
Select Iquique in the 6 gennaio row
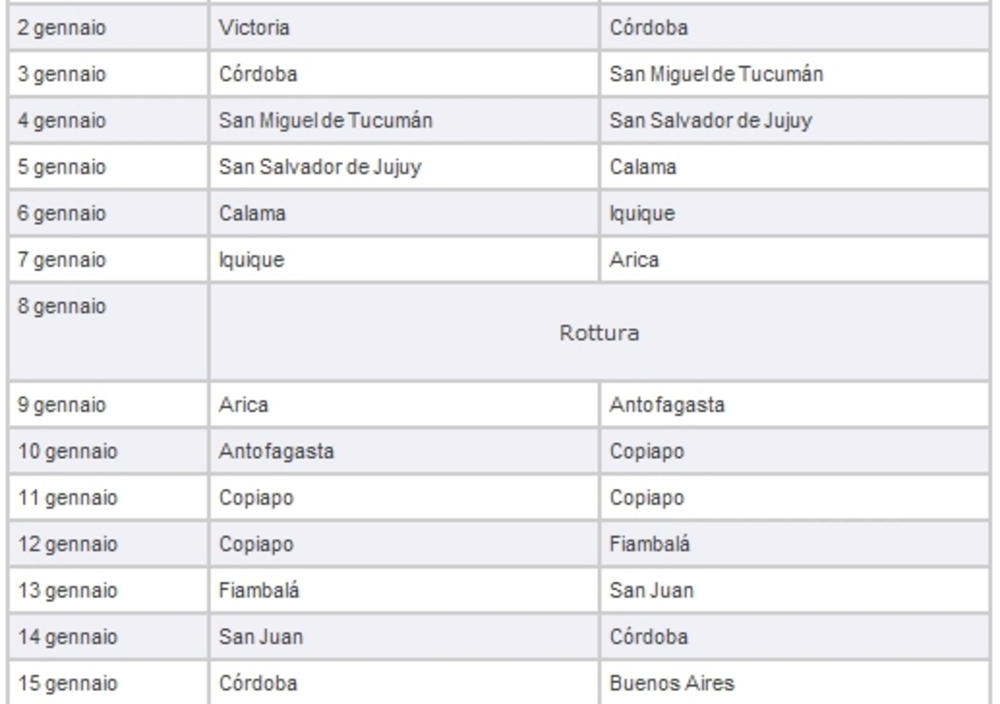coord(642,214)
